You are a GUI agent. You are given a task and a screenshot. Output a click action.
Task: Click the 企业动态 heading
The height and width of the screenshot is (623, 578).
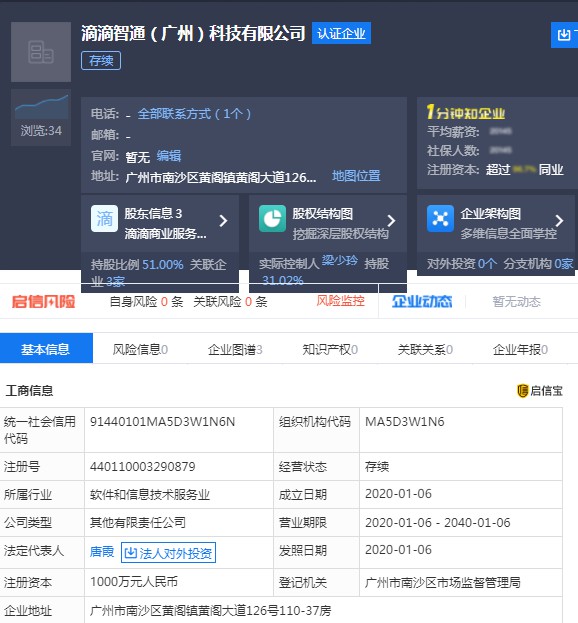click(x=422, y=302)
